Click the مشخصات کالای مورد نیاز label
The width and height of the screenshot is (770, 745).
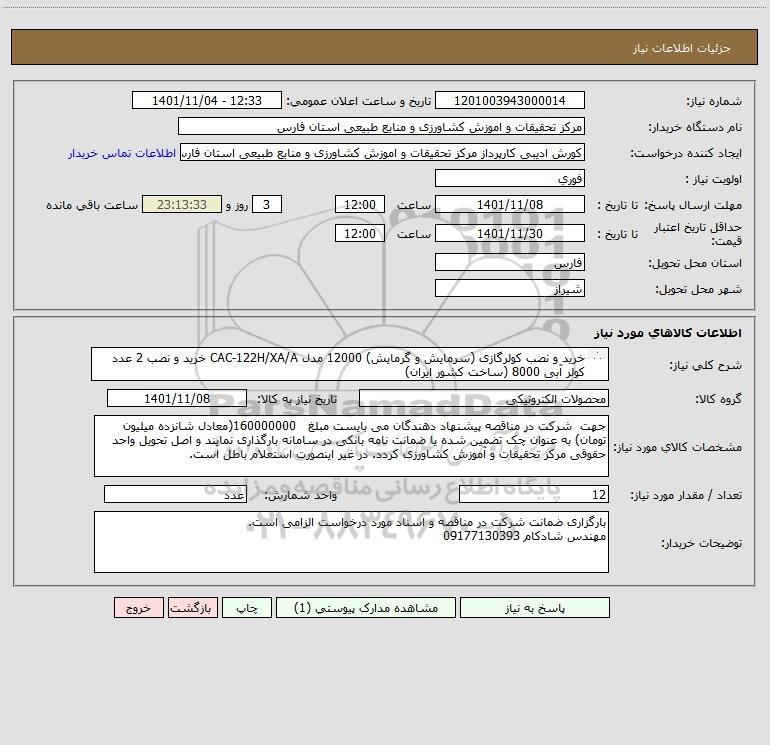(678, 447)
